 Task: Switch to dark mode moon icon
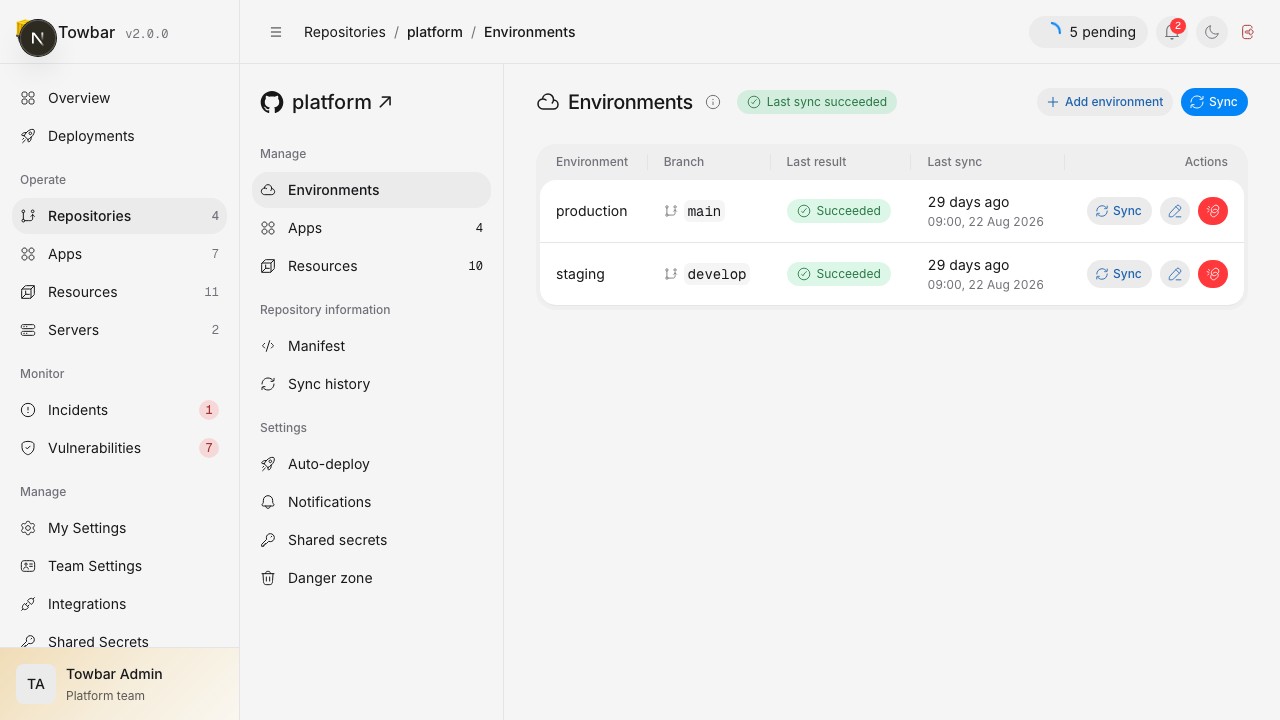click(x=1212, y=32)
